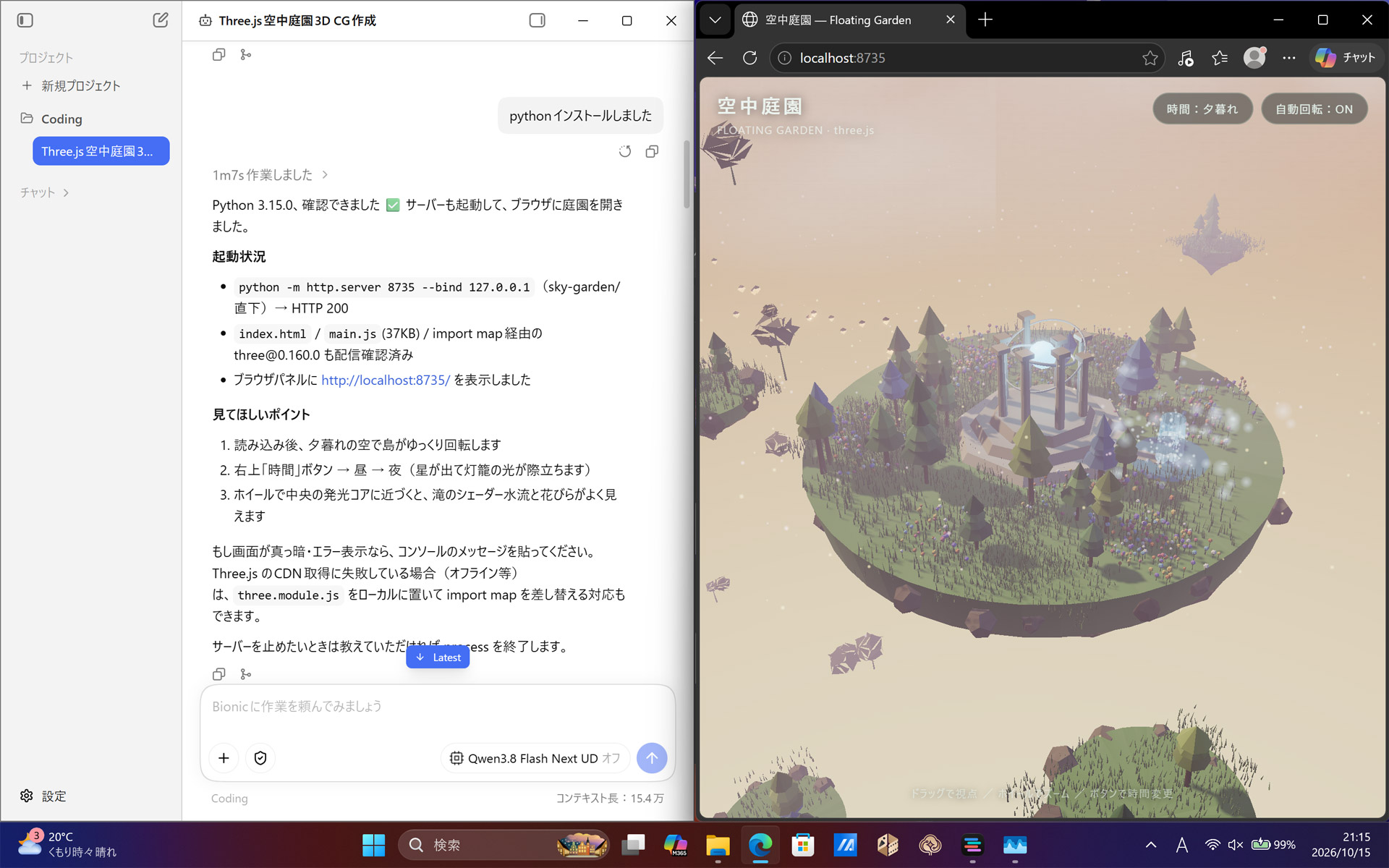Copy the final assistant response
Viewport: 1389px width, 868px height.
click(x=218, y=674)
